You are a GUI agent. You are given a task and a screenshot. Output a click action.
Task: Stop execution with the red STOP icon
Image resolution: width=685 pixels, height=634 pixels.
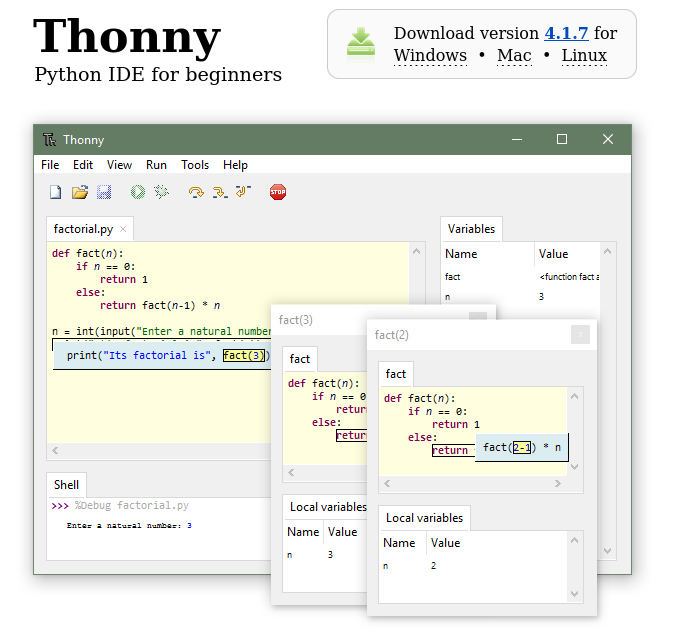278,192
